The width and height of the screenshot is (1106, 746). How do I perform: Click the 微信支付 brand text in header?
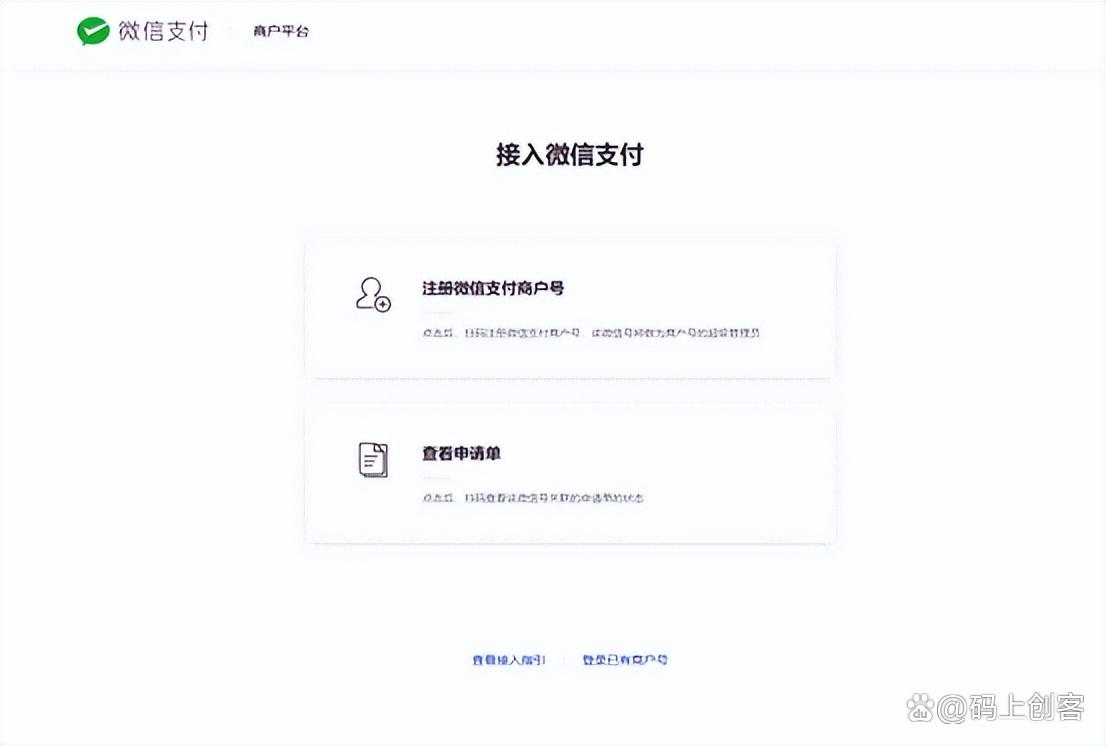[164, 31]
